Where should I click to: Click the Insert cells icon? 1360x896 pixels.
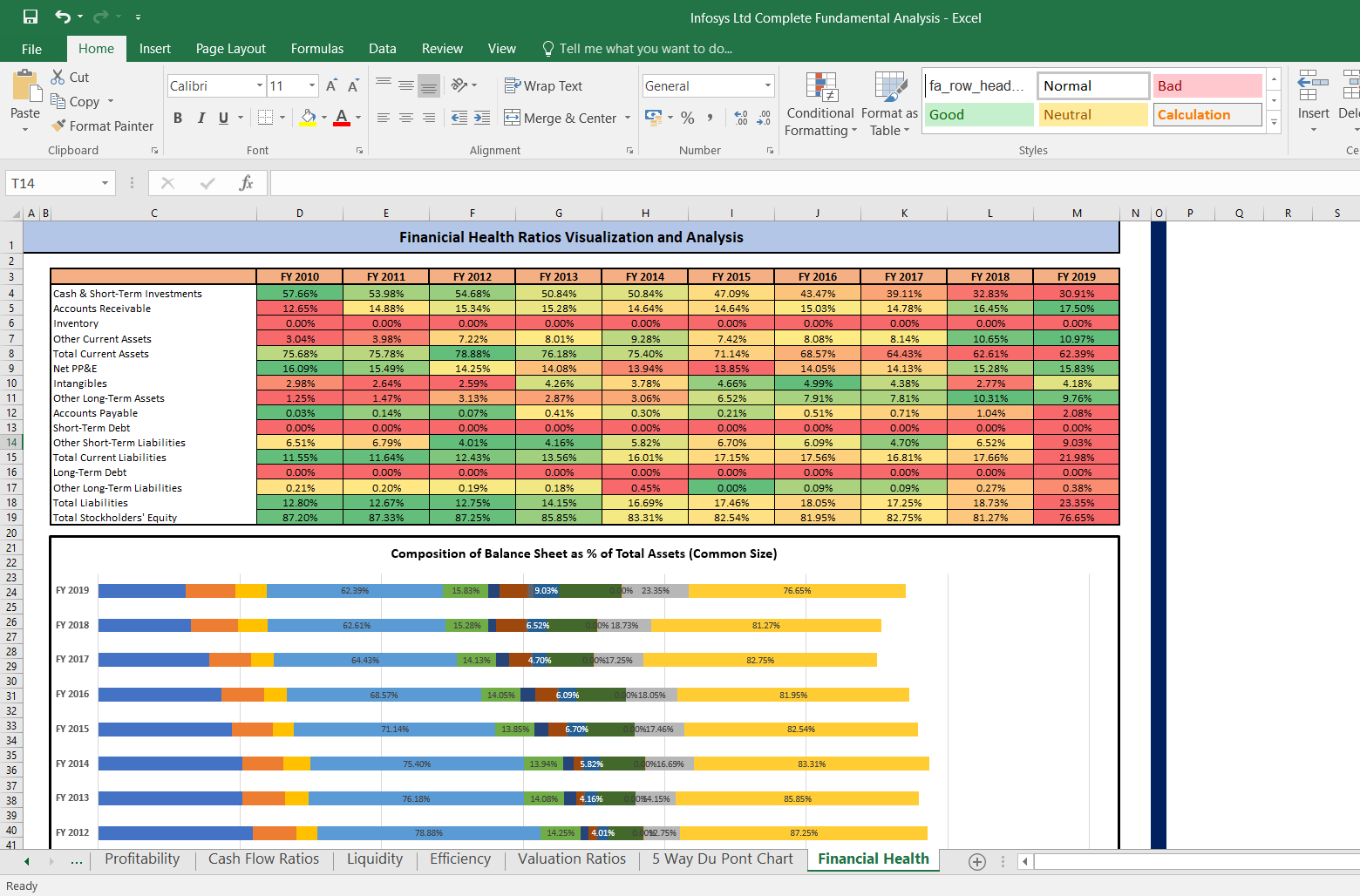coord(1313,86)
